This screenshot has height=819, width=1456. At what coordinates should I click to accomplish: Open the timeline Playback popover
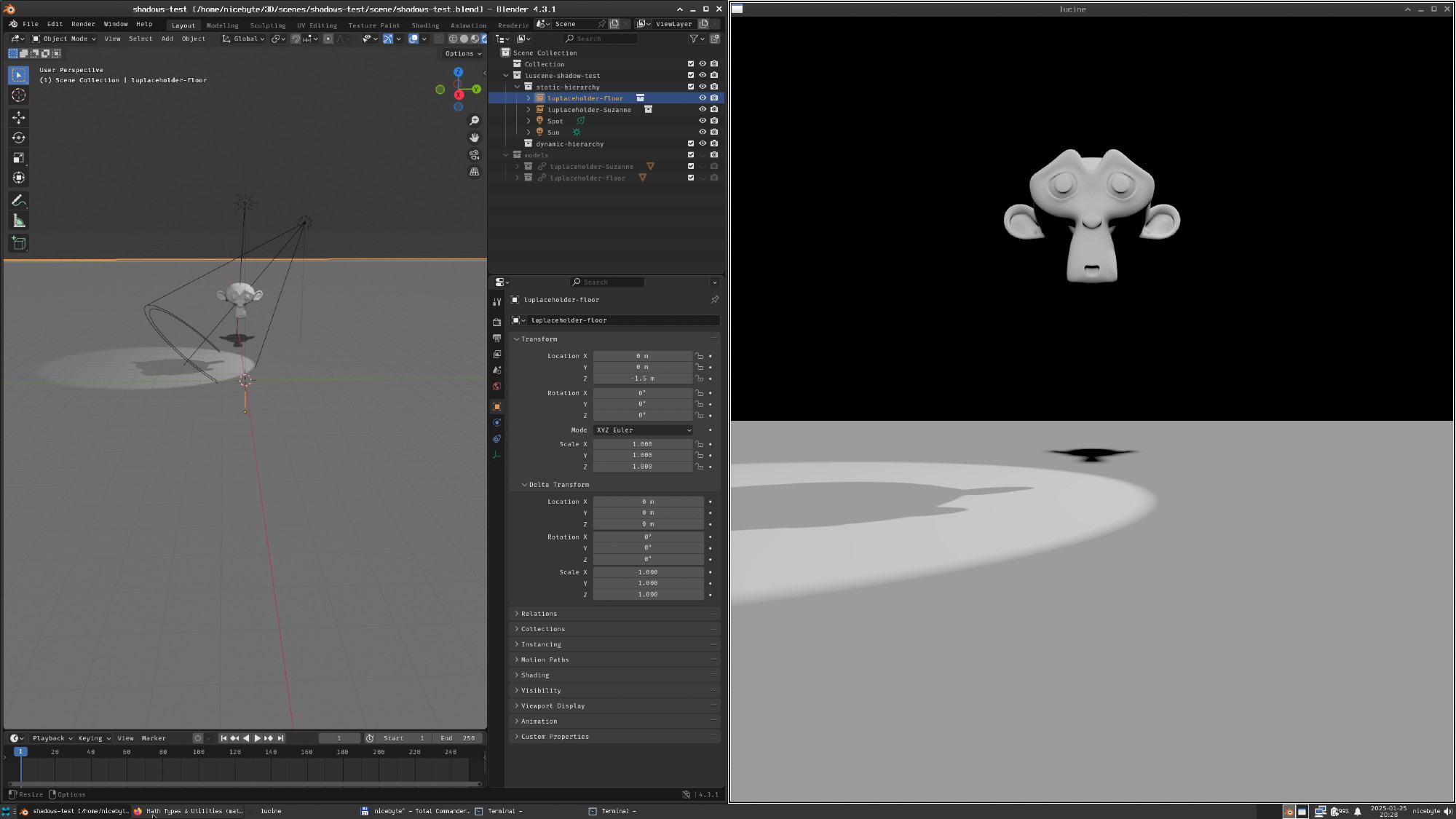(x=52, y=738)
